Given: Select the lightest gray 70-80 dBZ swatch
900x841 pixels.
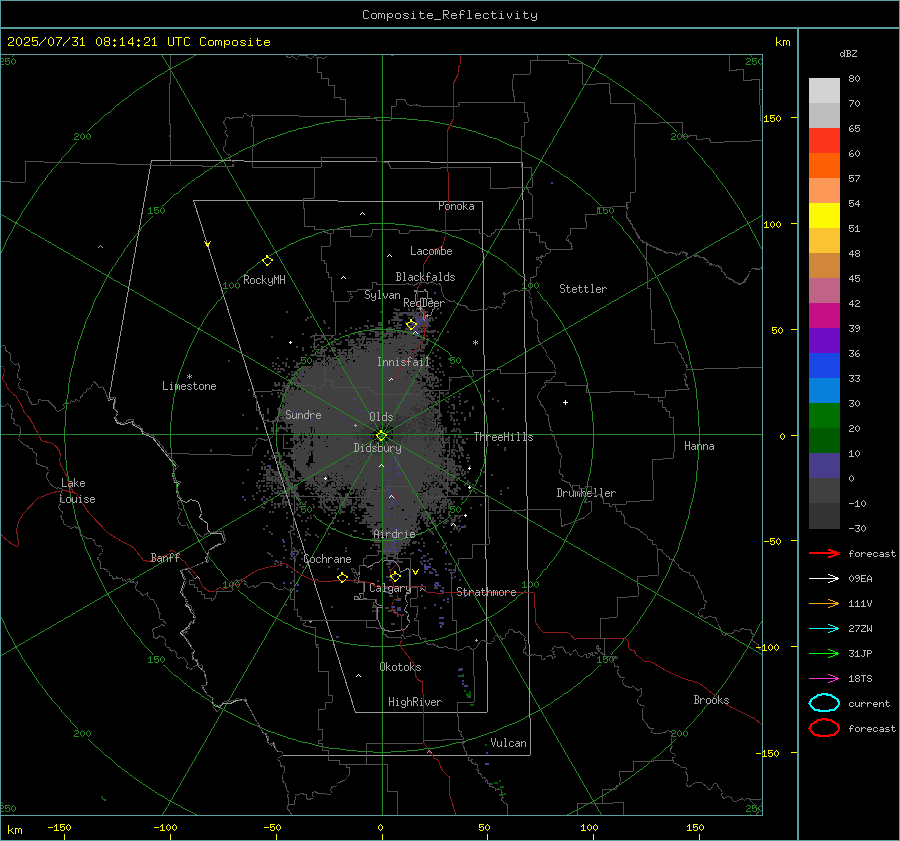Looking at the screenshot, I should pyautogui.click(x=824, y=91).
